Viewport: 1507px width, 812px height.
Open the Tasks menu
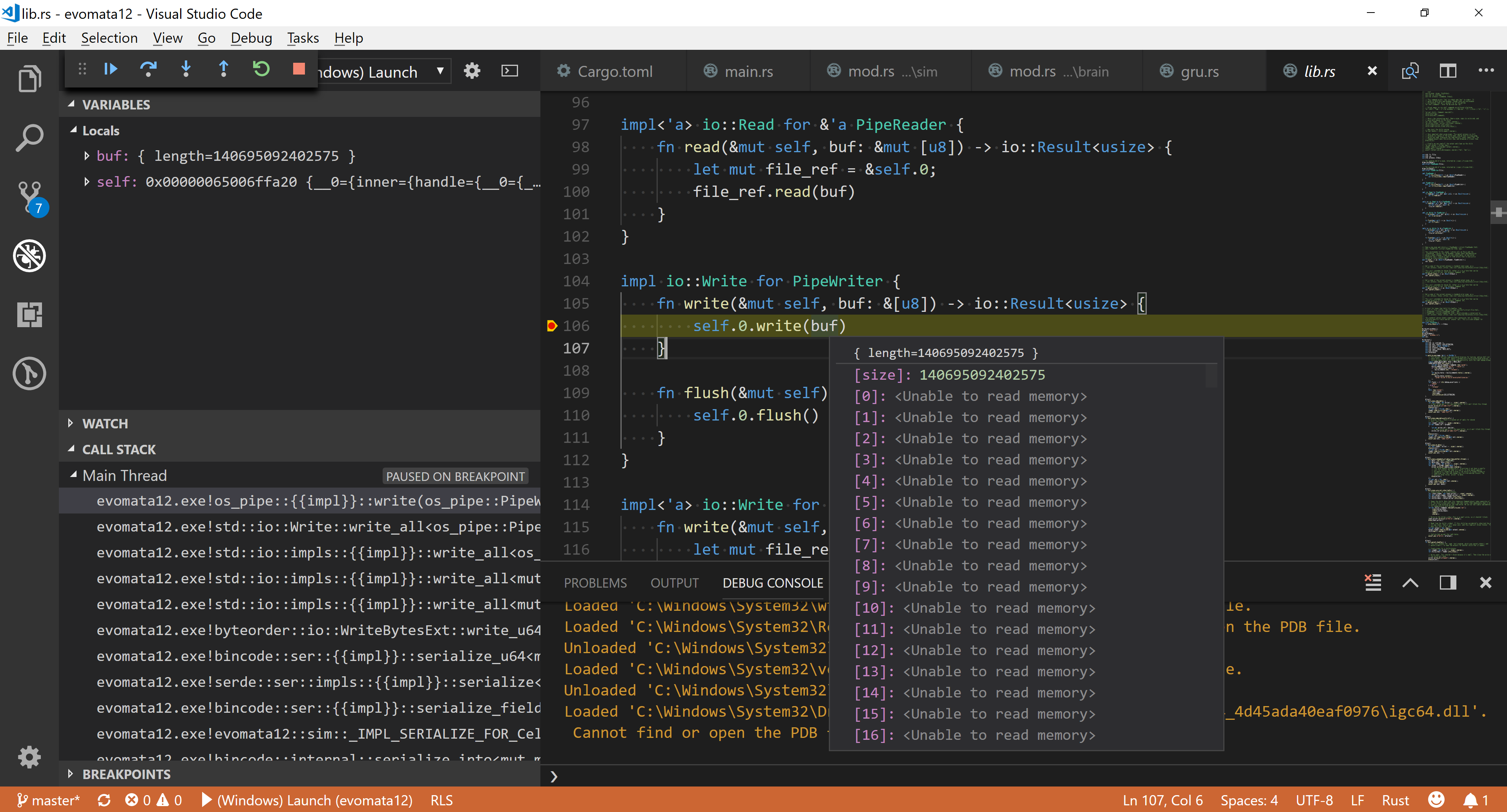click(303, 38)
